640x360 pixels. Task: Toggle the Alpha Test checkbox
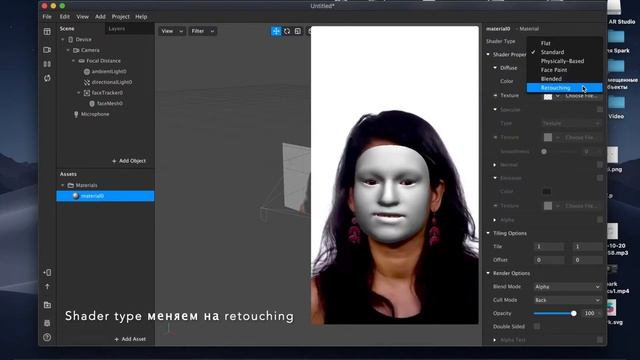(x=600, y=340)
